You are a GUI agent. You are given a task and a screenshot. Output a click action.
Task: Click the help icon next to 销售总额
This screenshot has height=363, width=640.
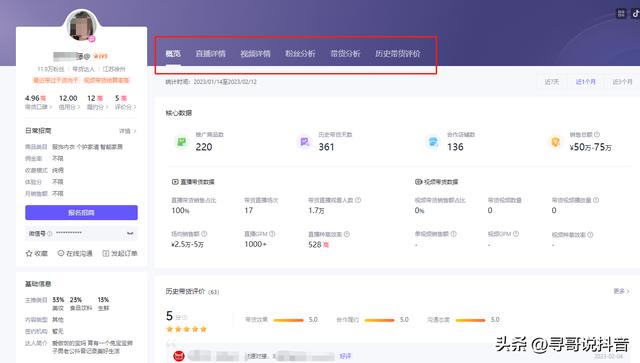click(x=597, y=134)
